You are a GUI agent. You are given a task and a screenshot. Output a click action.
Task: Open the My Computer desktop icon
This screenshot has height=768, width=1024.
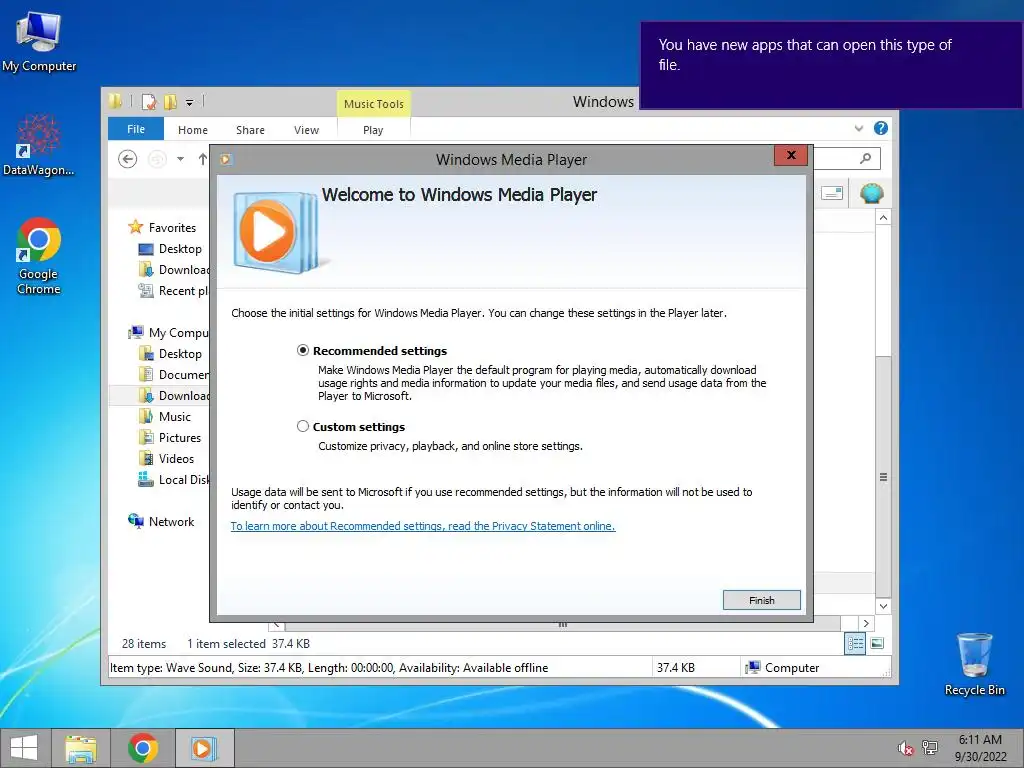click(39, 41)
